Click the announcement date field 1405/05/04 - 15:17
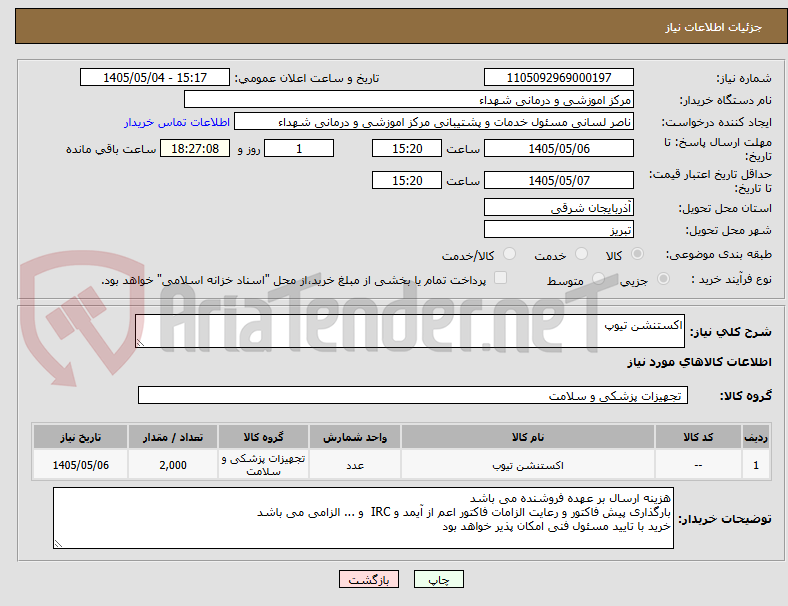The image size is (788, 606). (x=155, y=78)
